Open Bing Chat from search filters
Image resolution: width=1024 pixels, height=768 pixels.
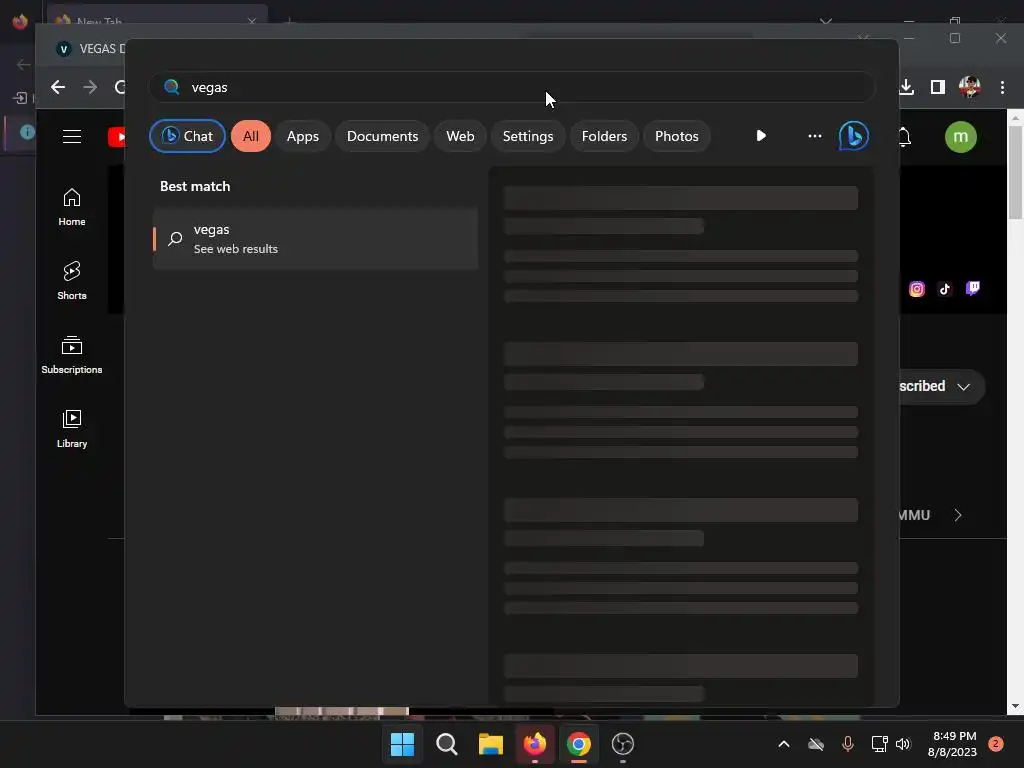[x=187, y=136]
